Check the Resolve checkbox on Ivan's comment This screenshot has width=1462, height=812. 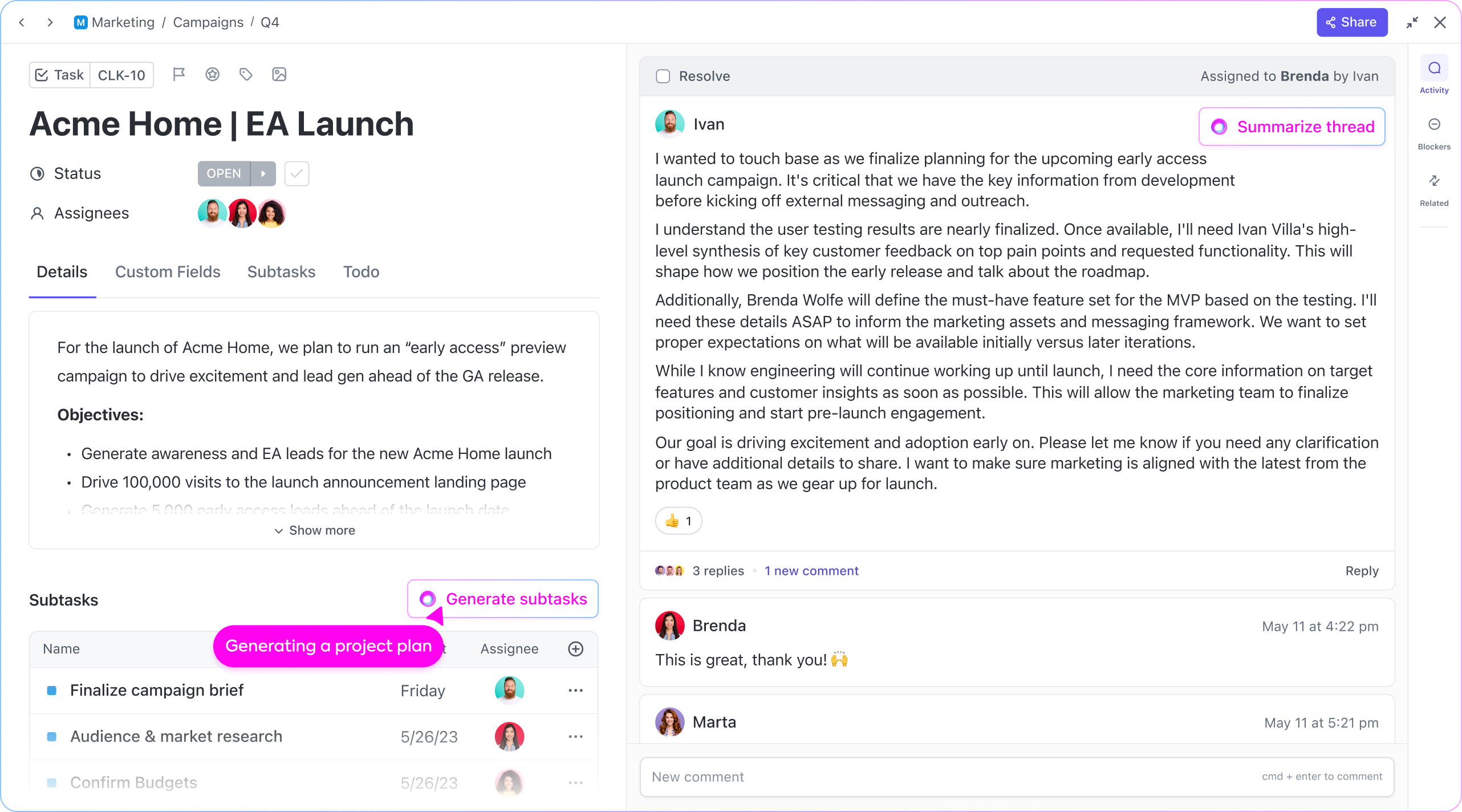(663, 76)
